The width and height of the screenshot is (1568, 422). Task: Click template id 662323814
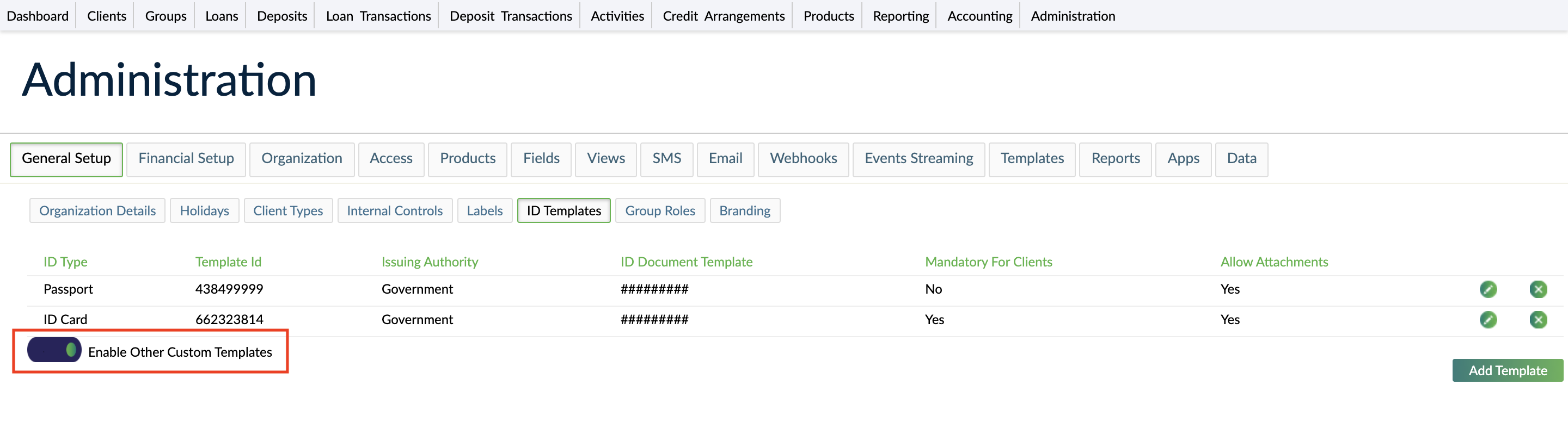click(229, 319)
